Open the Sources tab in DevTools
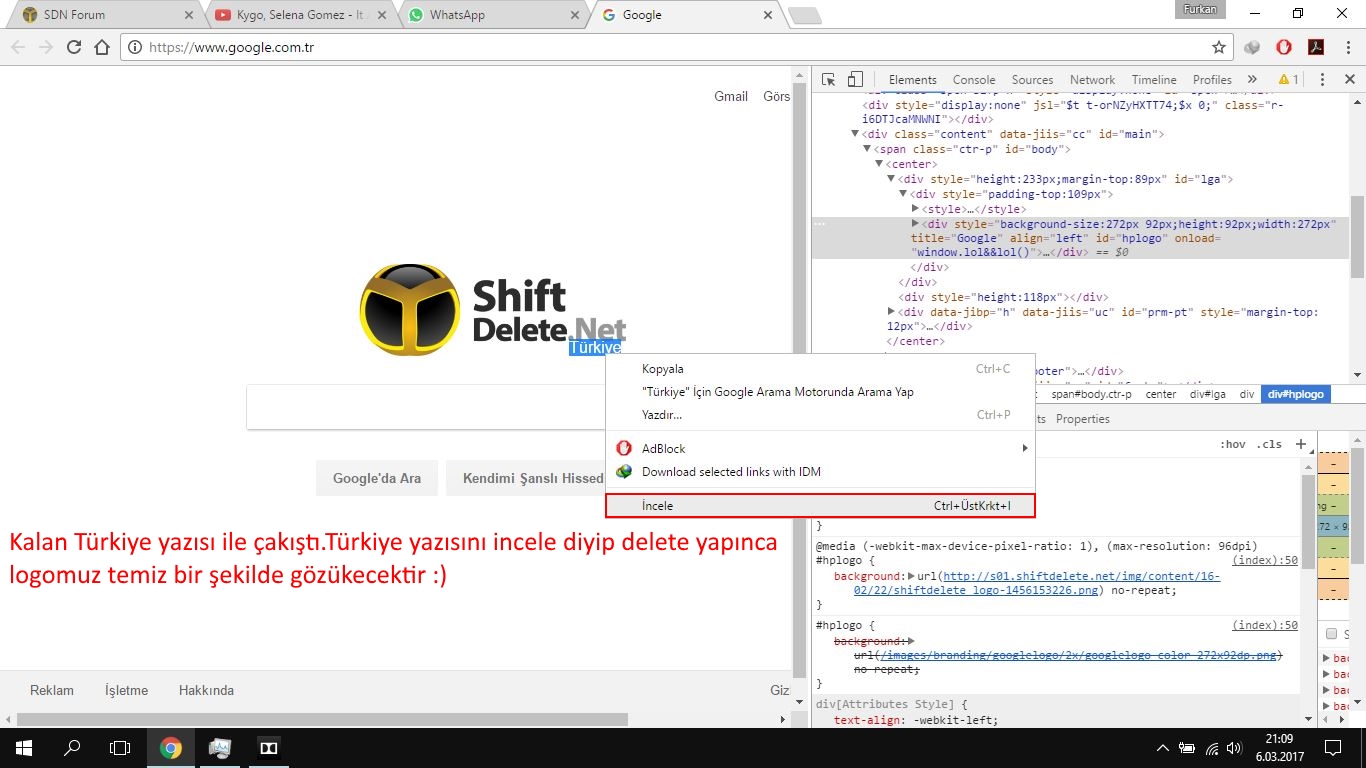Screen dimensions: 1366x768 click(1032, 80)
